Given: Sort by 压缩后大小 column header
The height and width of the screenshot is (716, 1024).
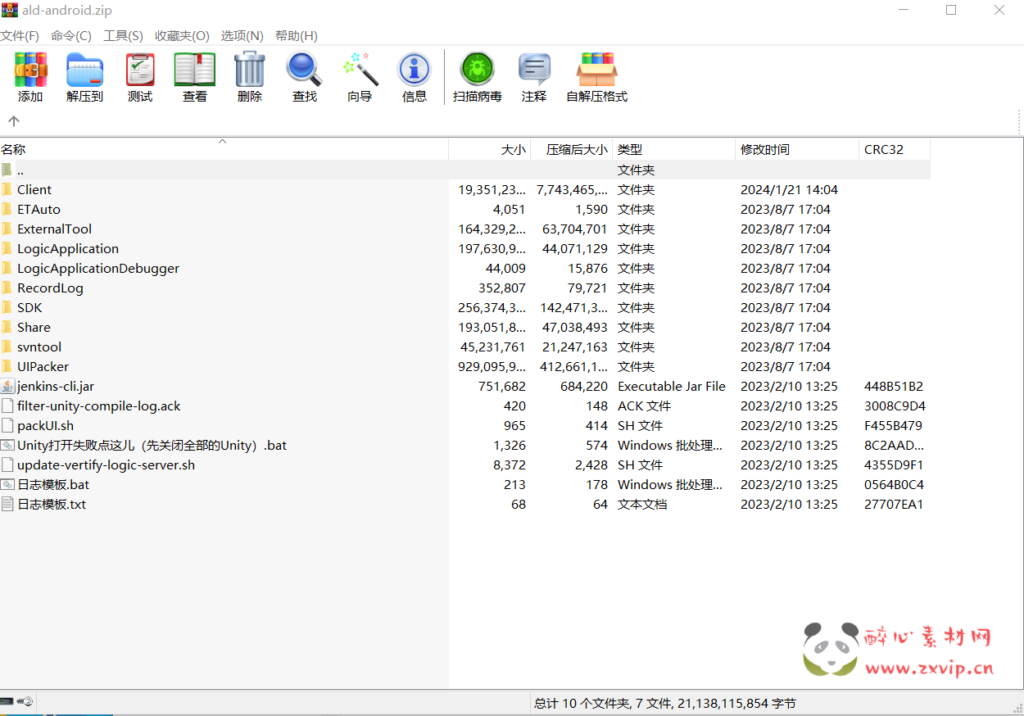Looking at the screenshot, I should (576, 150).
